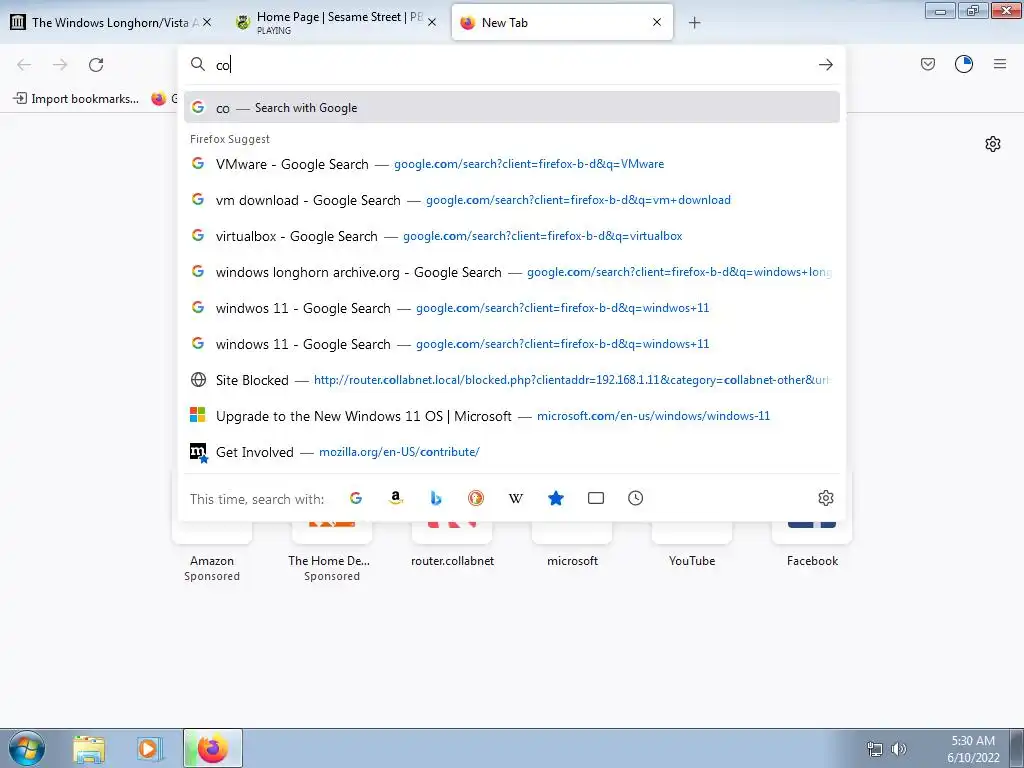Open the Save to Pocket button
Screen dimensions: 1024x768
pyautogui.click(x=928, y=64)
